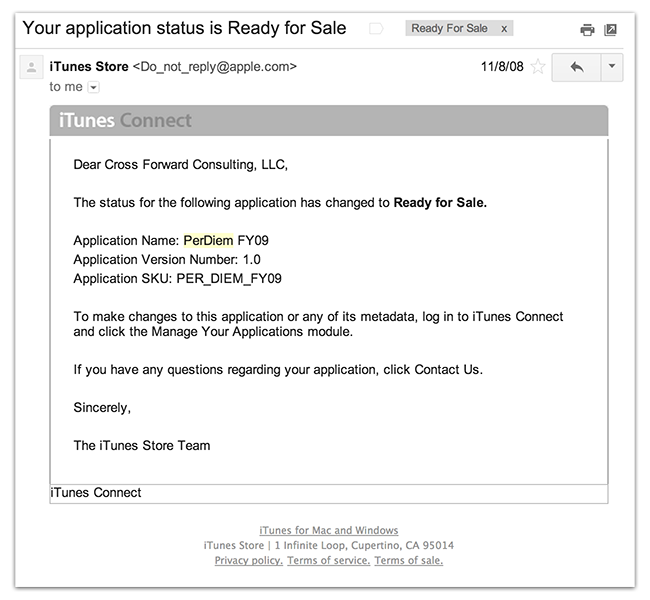Image resolution: width=650 pixels, height=600 pixels.
Task: Click the highlighted PerDiem word
Action: click(x=208, y=240)
